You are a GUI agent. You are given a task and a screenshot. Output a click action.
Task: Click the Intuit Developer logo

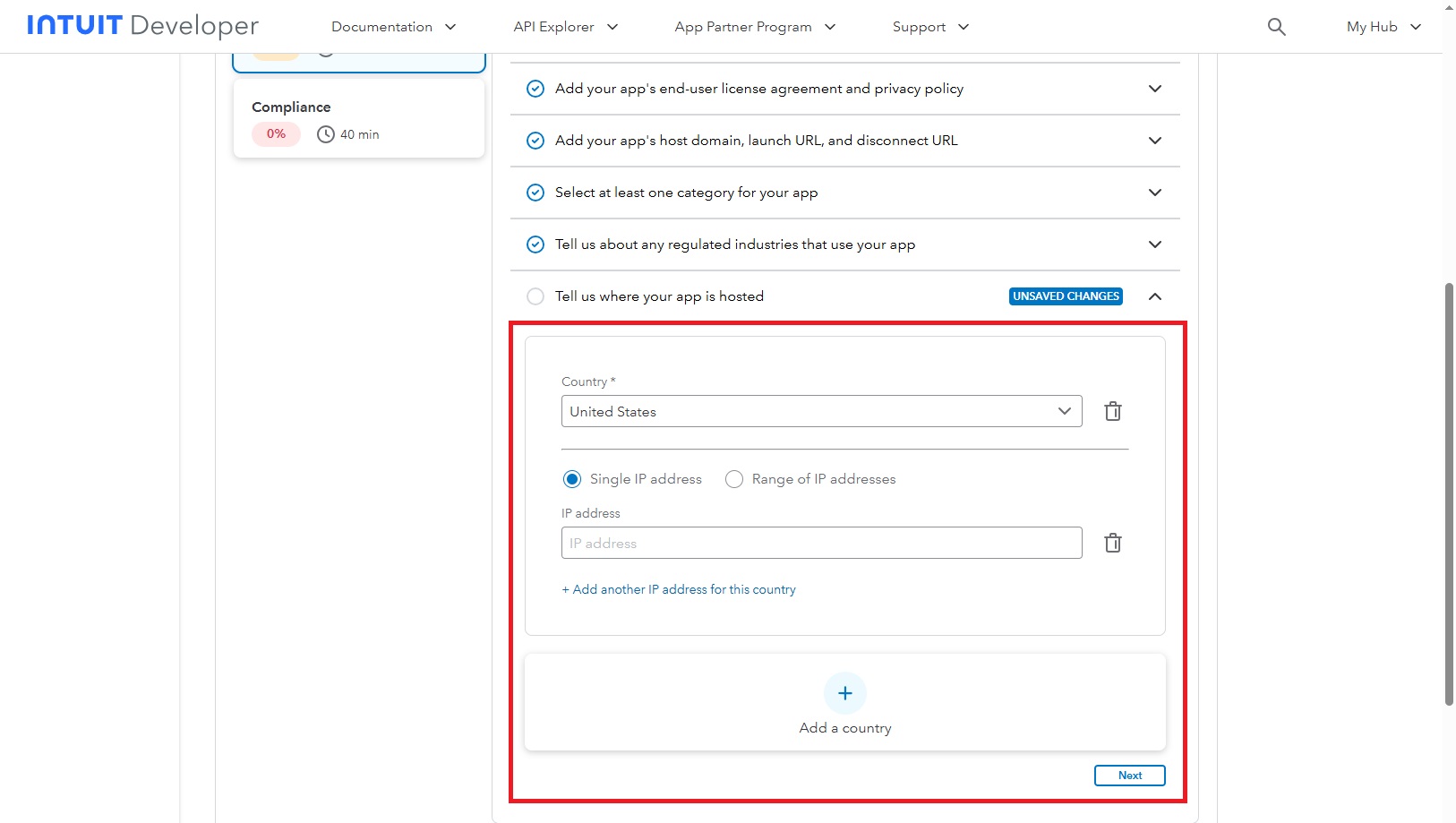[142, 26]
